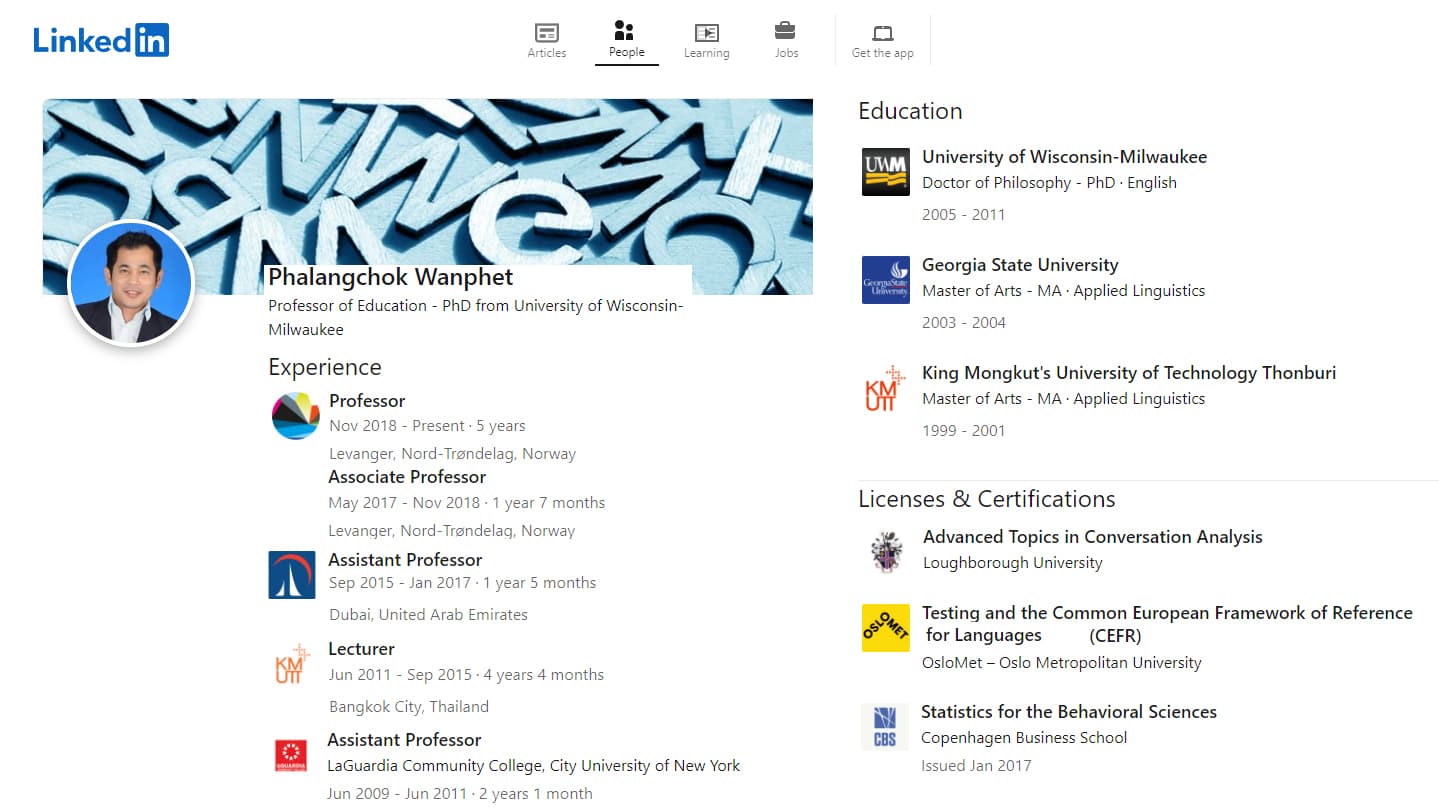Click LaGuardia Community College red logo
1439x810 pixels.
tap(291, 755)
